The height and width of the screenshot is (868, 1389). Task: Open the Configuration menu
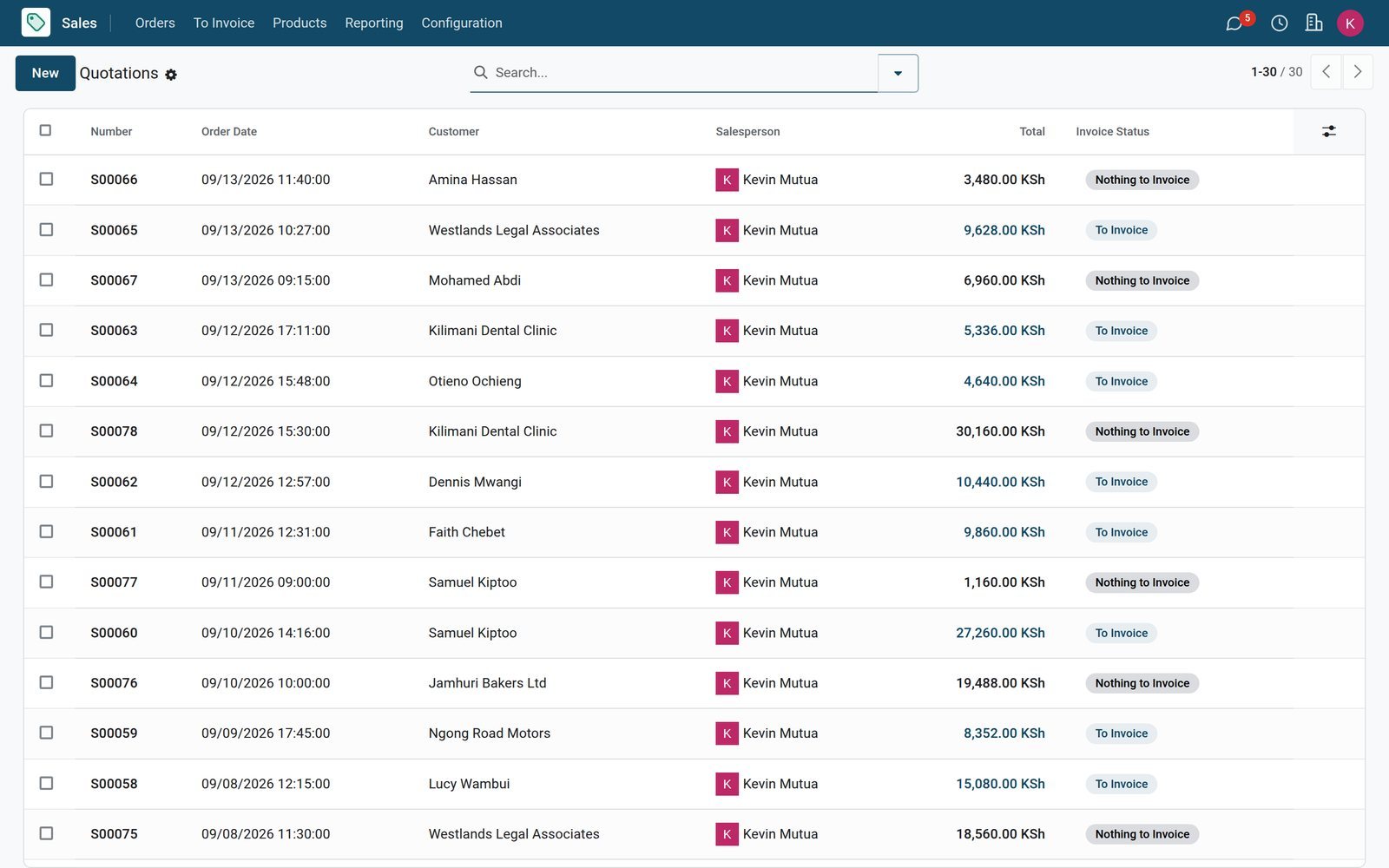(x=462, y=23)
